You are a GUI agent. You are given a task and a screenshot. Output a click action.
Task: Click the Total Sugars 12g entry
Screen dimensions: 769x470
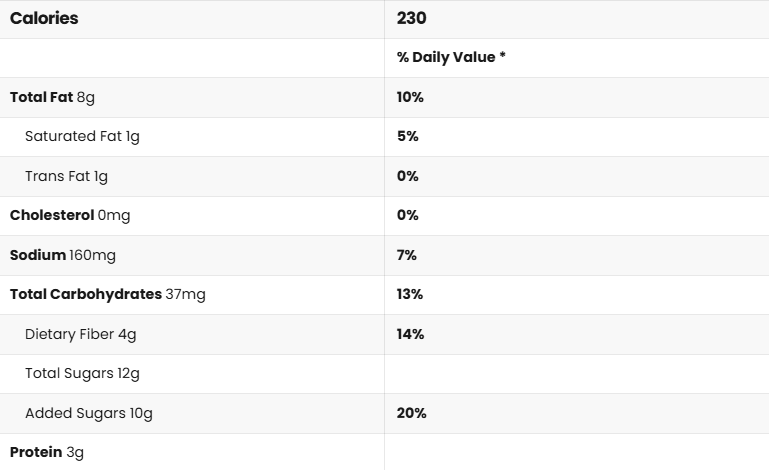[82, 373]
